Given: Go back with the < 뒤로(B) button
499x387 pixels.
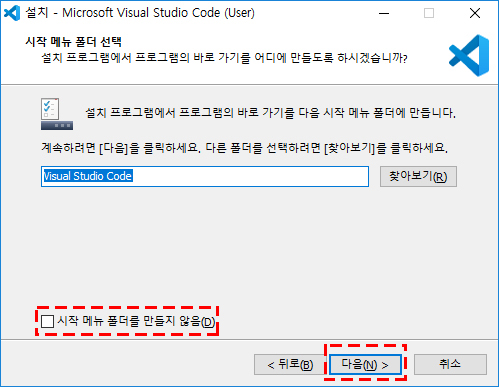Looking at the screenshot, I should (x=290, y=364).
